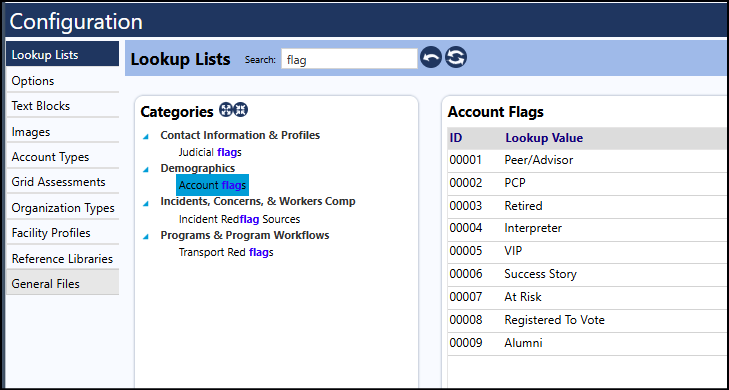Select Incident Redflag Sources lookup list
729x390 pixels.
pos(239,219)
